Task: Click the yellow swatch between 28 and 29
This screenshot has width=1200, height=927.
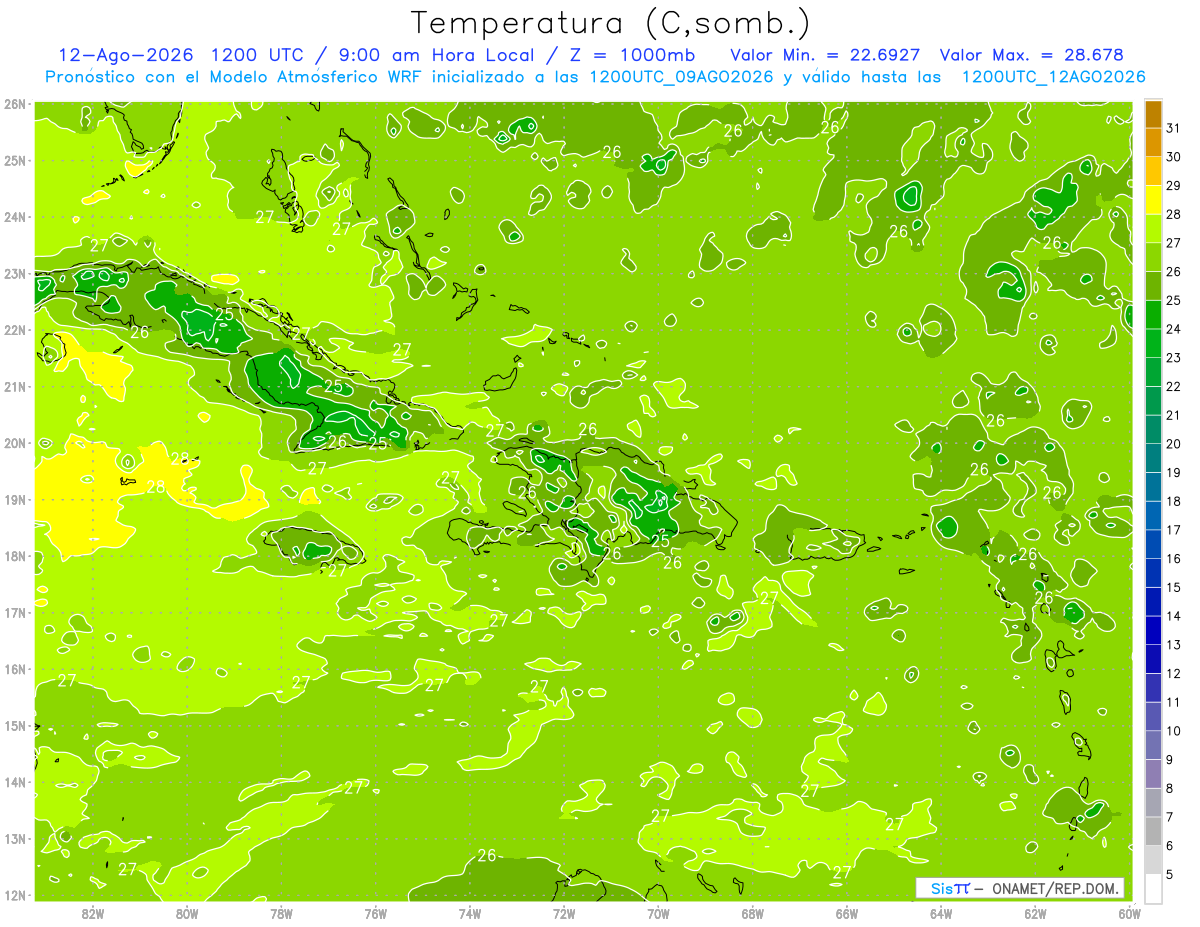Action: point(1153,200)
